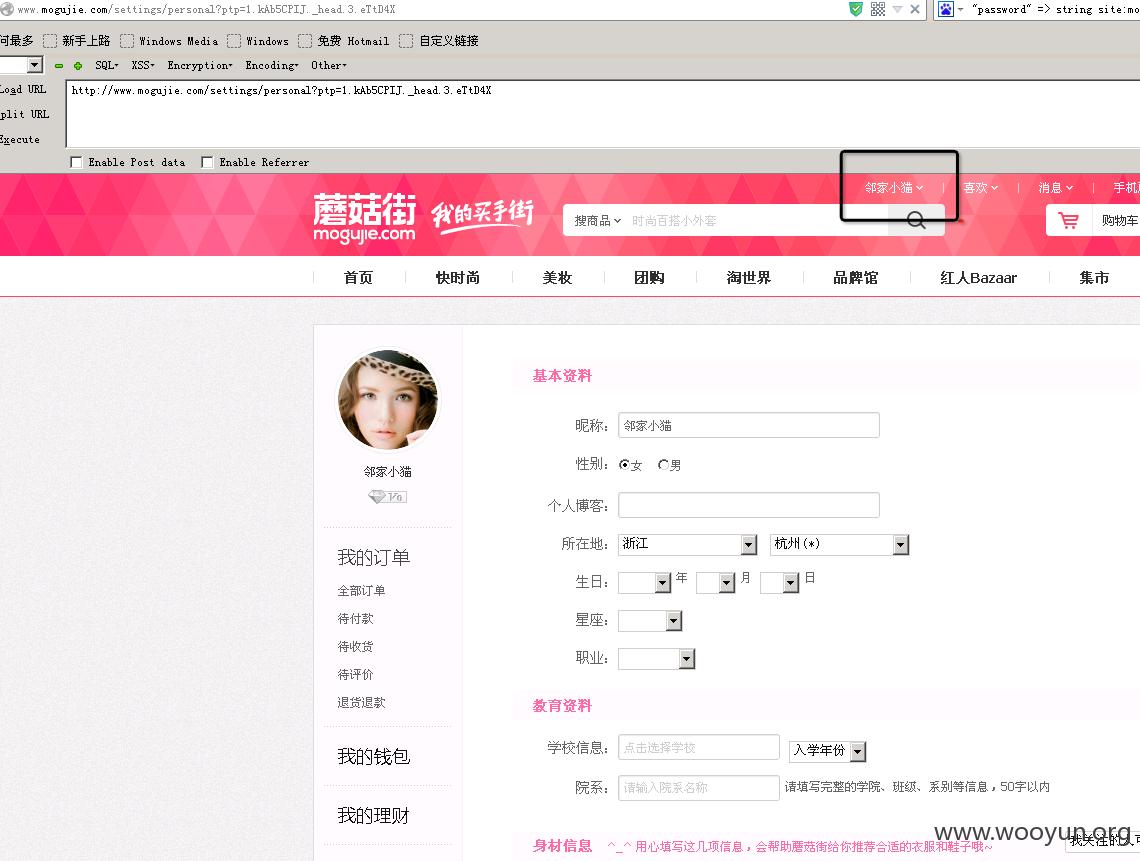The image size is (1140, 861).
Task: Enable Referrer checkbox
Action: 207,162
